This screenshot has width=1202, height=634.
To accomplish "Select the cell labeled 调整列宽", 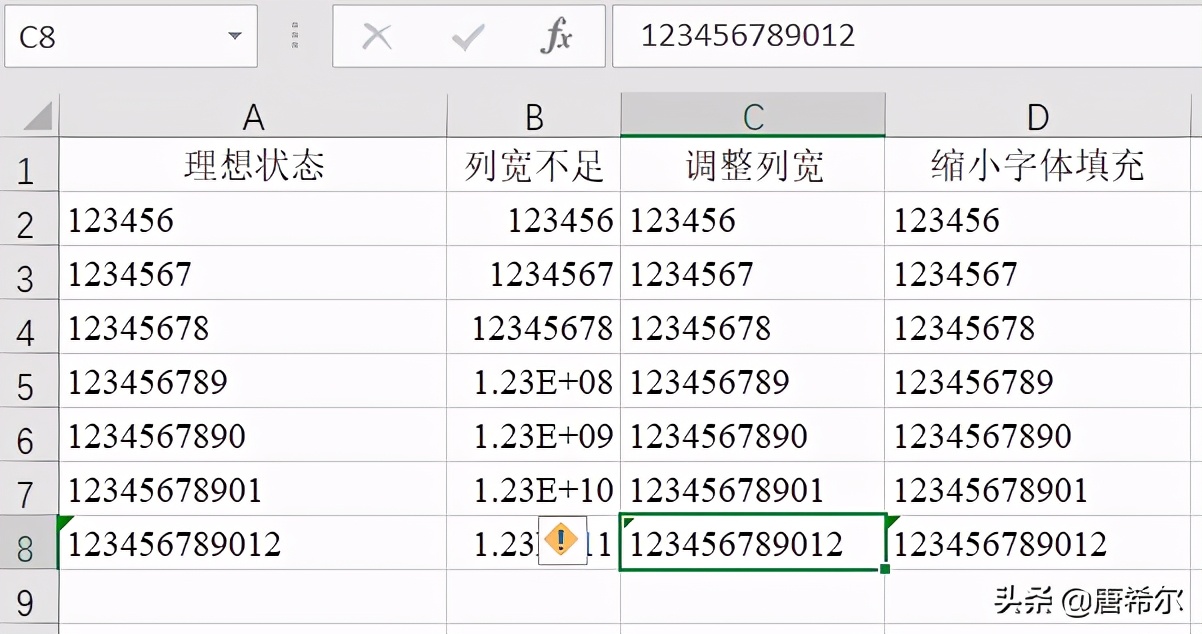I will 752,166.
